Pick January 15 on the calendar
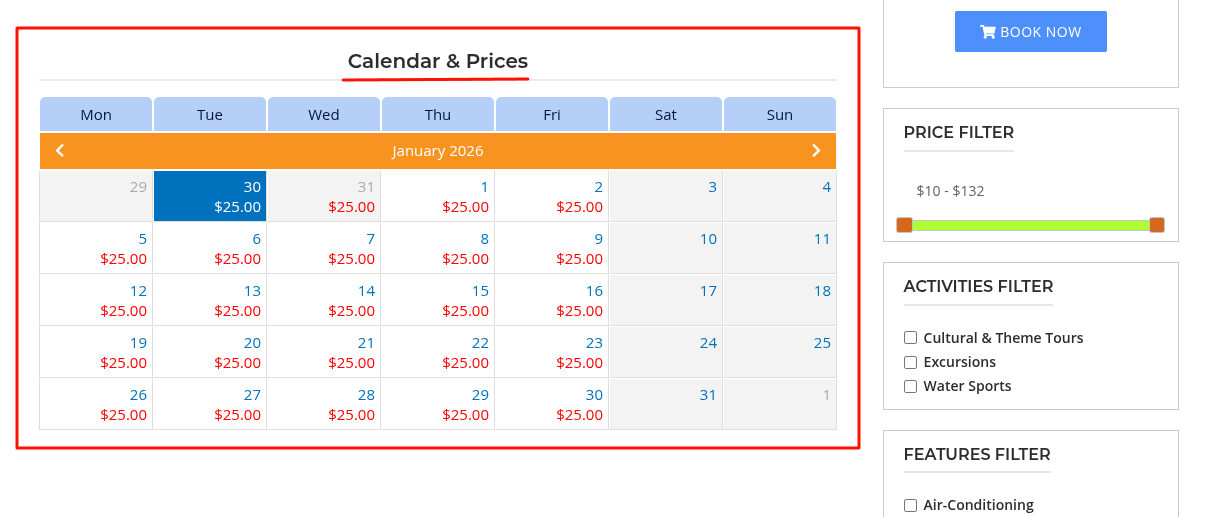Viewport: 1227px width, 517px height. click(438, 300)
